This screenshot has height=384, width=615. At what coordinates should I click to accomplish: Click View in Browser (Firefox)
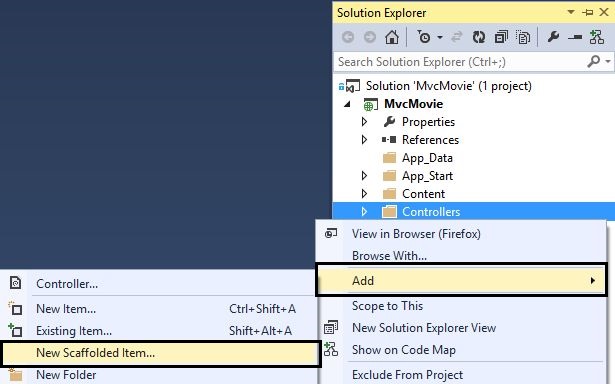click(x=416, y=234)
